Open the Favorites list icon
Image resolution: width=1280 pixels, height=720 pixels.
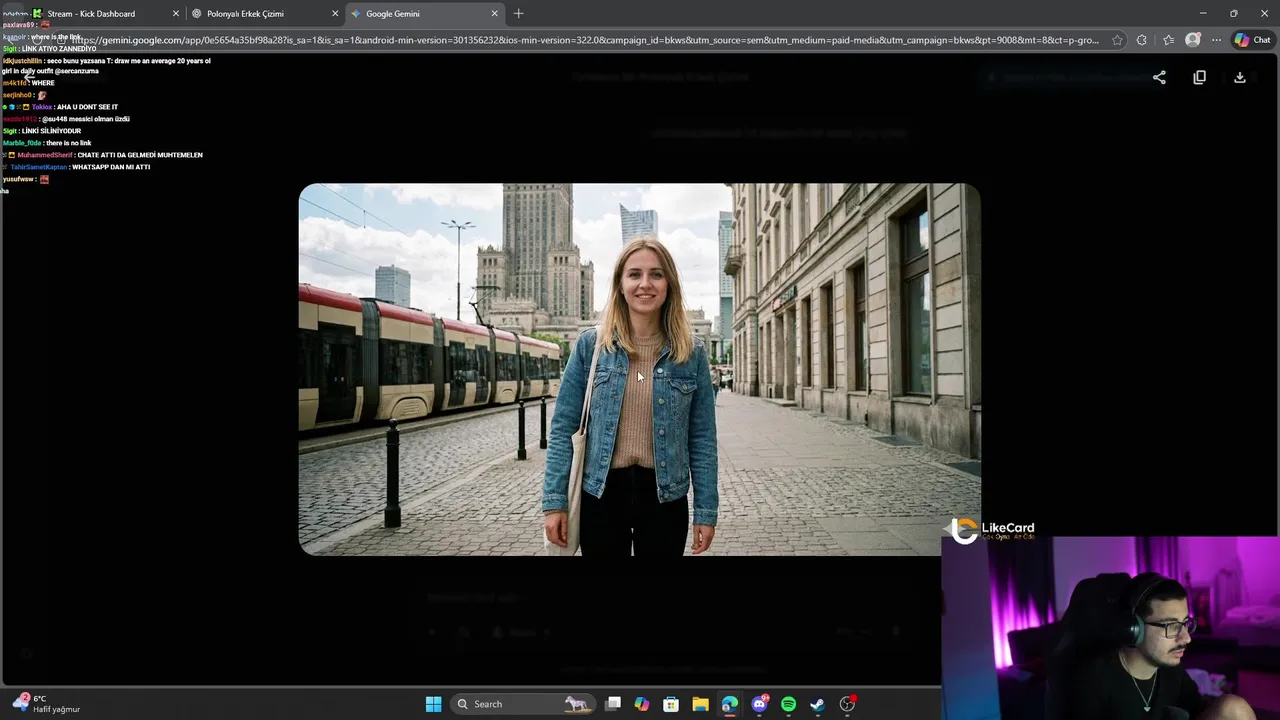(x=1168, y=41)
